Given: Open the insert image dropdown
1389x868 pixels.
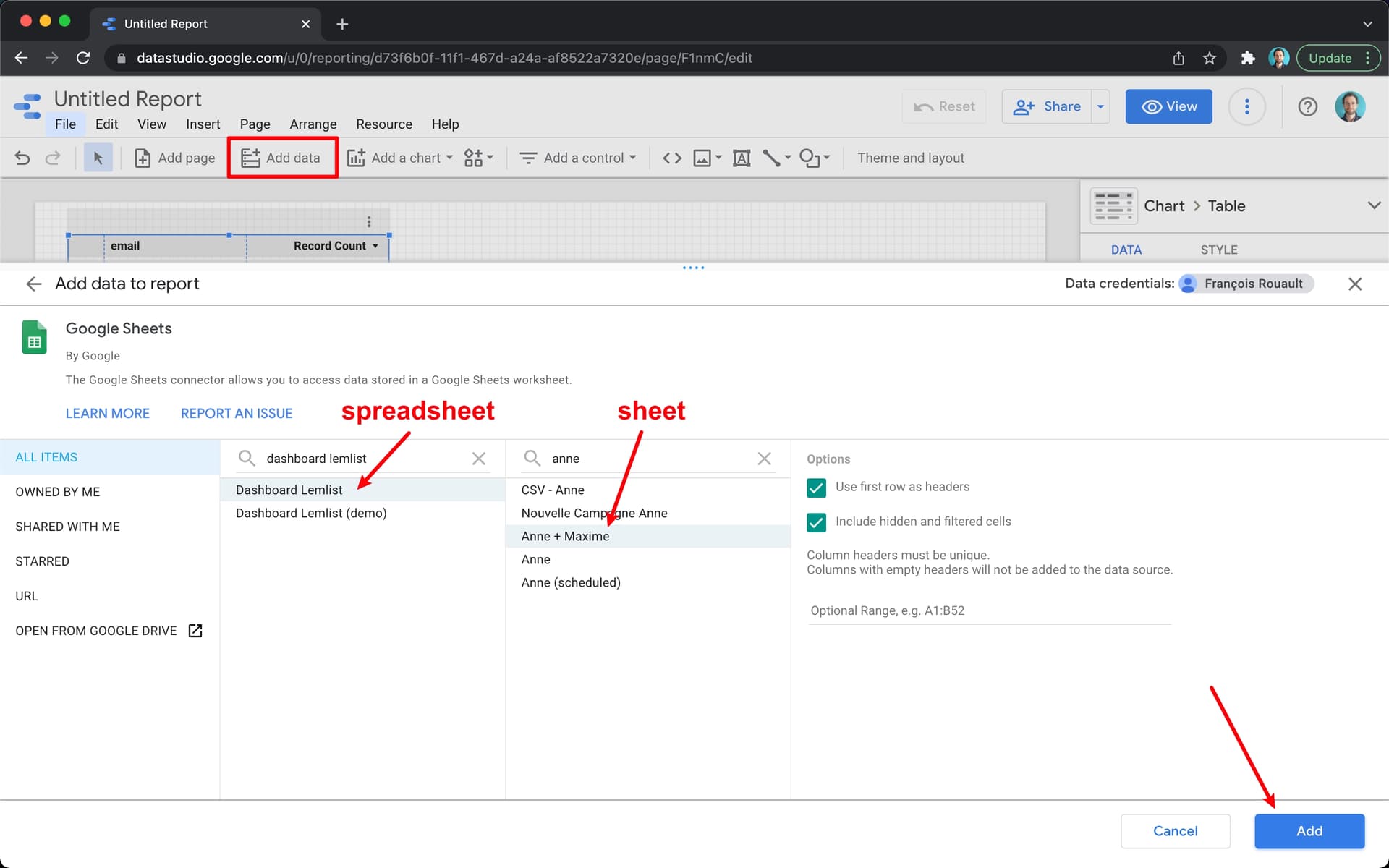Looking at the screenshot, I should pyautogui.click(x=708, y=158).
